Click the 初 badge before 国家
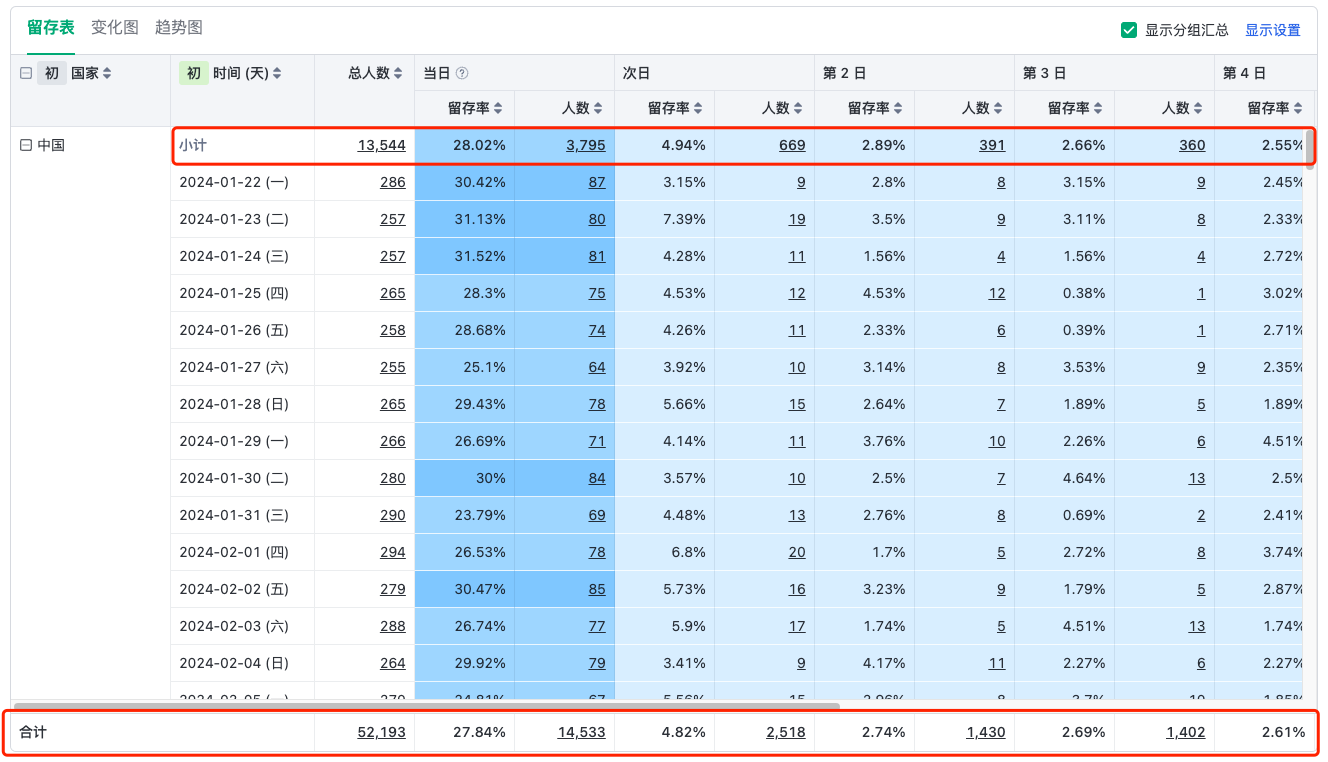Screen dimensions: 1328x762 click(x=51, y=72)
